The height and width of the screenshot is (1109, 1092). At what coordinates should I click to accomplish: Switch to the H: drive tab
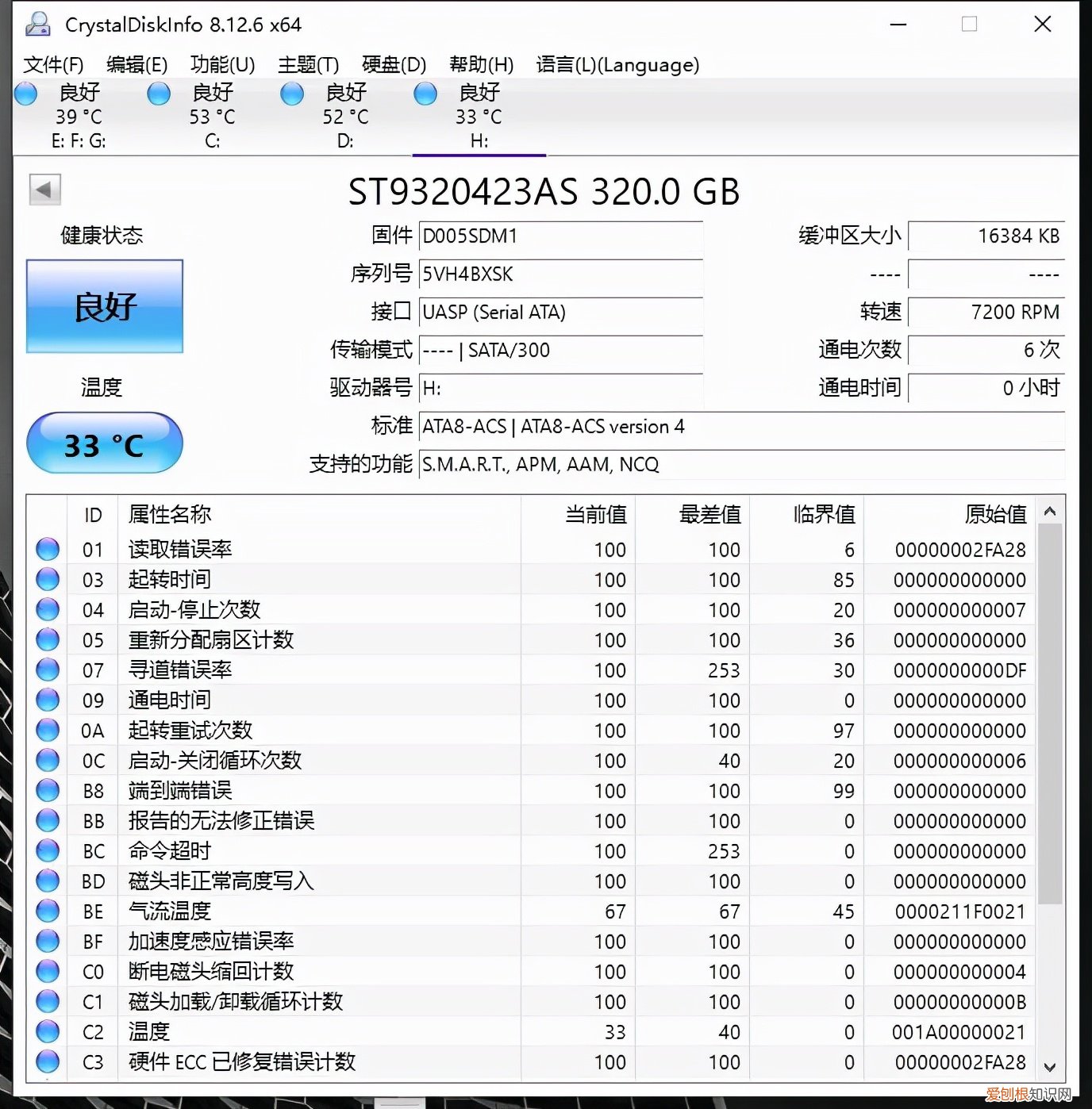point(478,115)
